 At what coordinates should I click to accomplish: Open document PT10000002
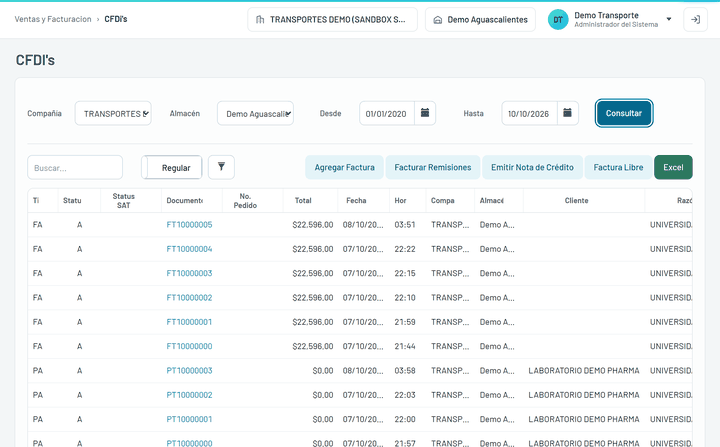(189, 395)
